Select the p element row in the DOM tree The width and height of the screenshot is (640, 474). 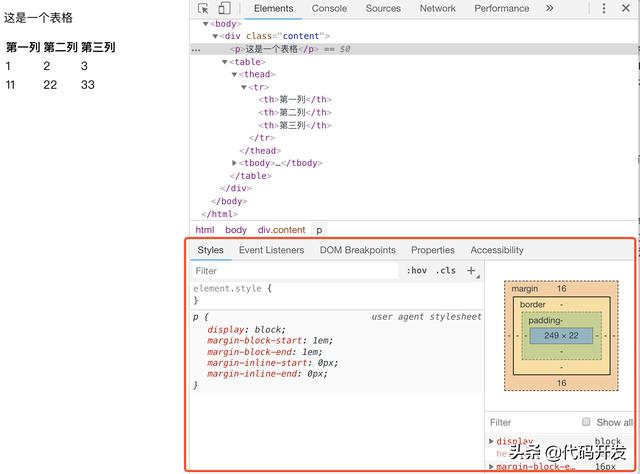(413, 49)
